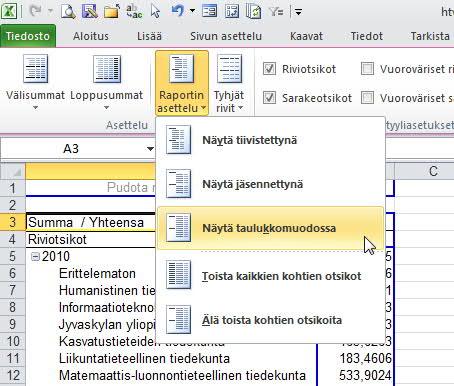Open the Tiedosto file tab
Screen dimensions: 454x386
click(x=28, y=36)
